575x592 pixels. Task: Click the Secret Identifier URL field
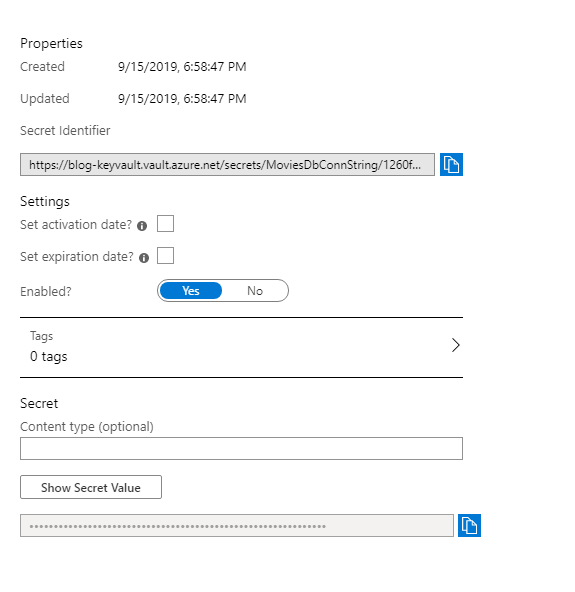pos(227,165)
